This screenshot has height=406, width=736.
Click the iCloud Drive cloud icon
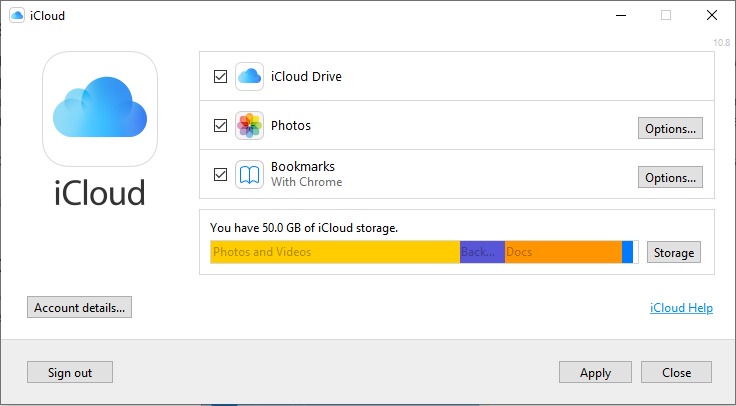point(249,76)
